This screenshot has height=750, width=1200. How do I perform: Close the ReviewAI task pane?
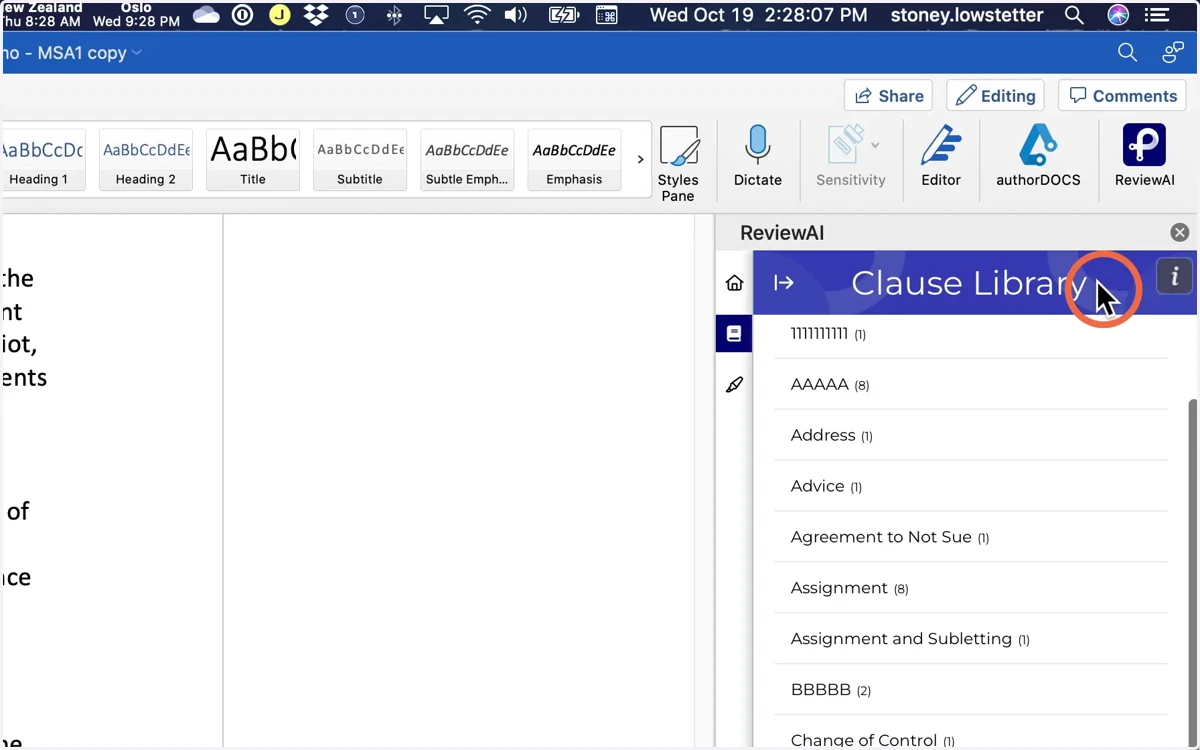coord(1180,233)
